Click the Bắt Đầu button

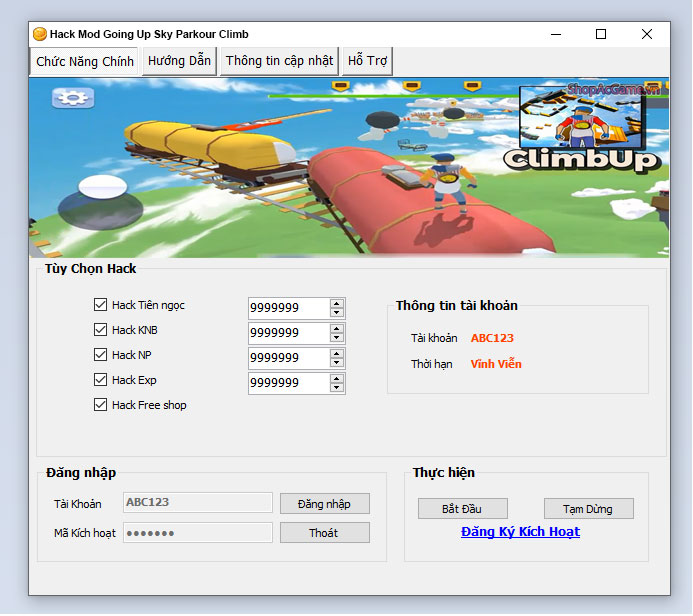462,509
